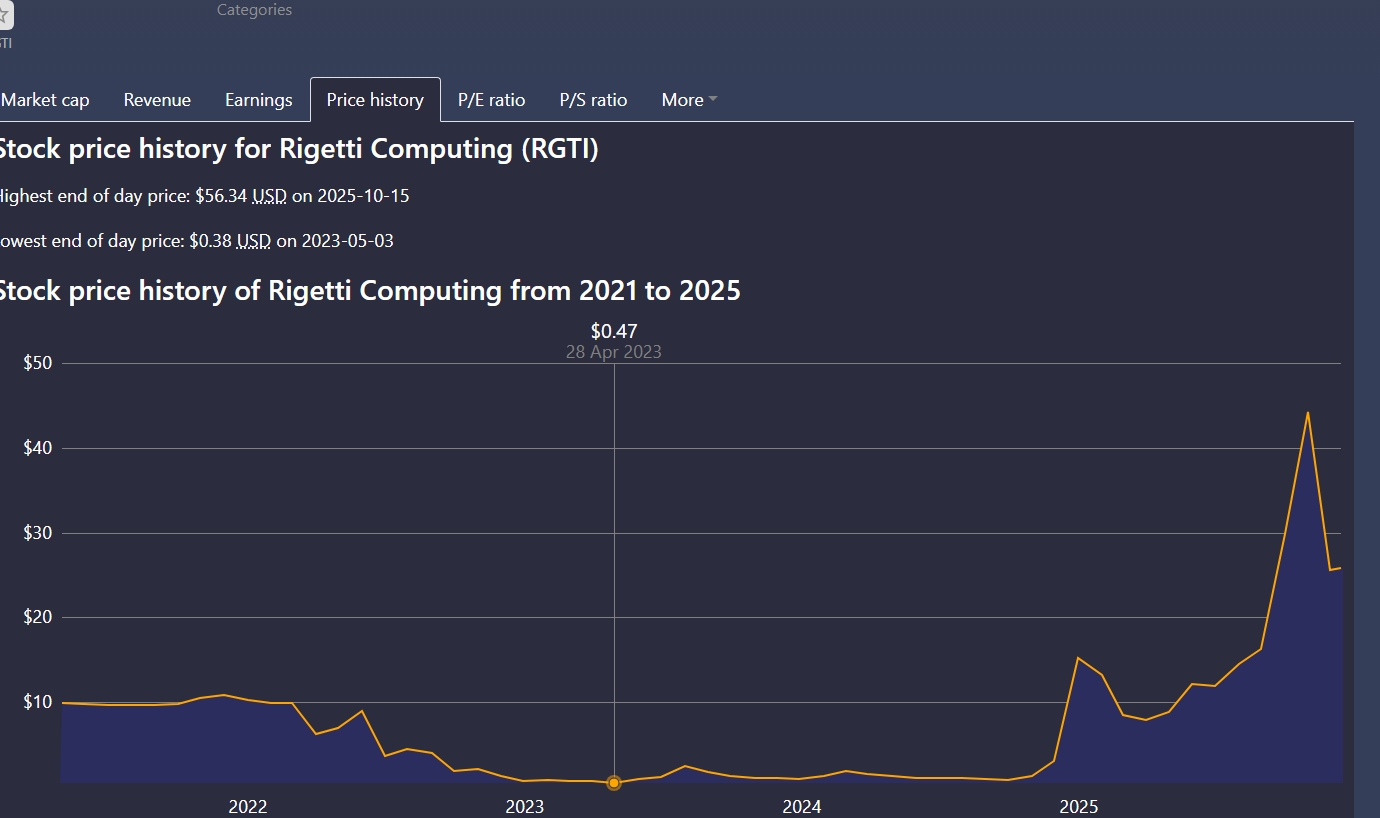Open the Market cap tab
Screen dimensions: 1380x818
point(45,100)
